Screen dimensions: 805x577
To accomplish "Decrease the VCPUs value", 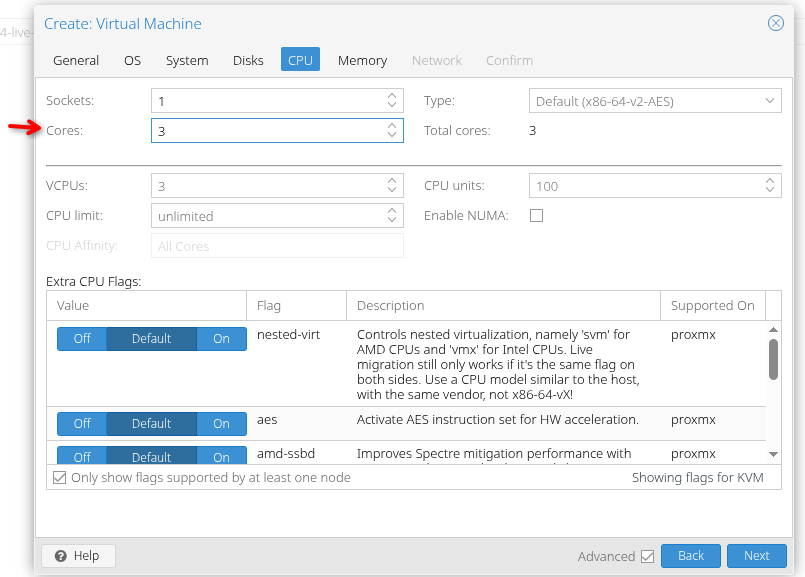I will click(x=392, y=190).
